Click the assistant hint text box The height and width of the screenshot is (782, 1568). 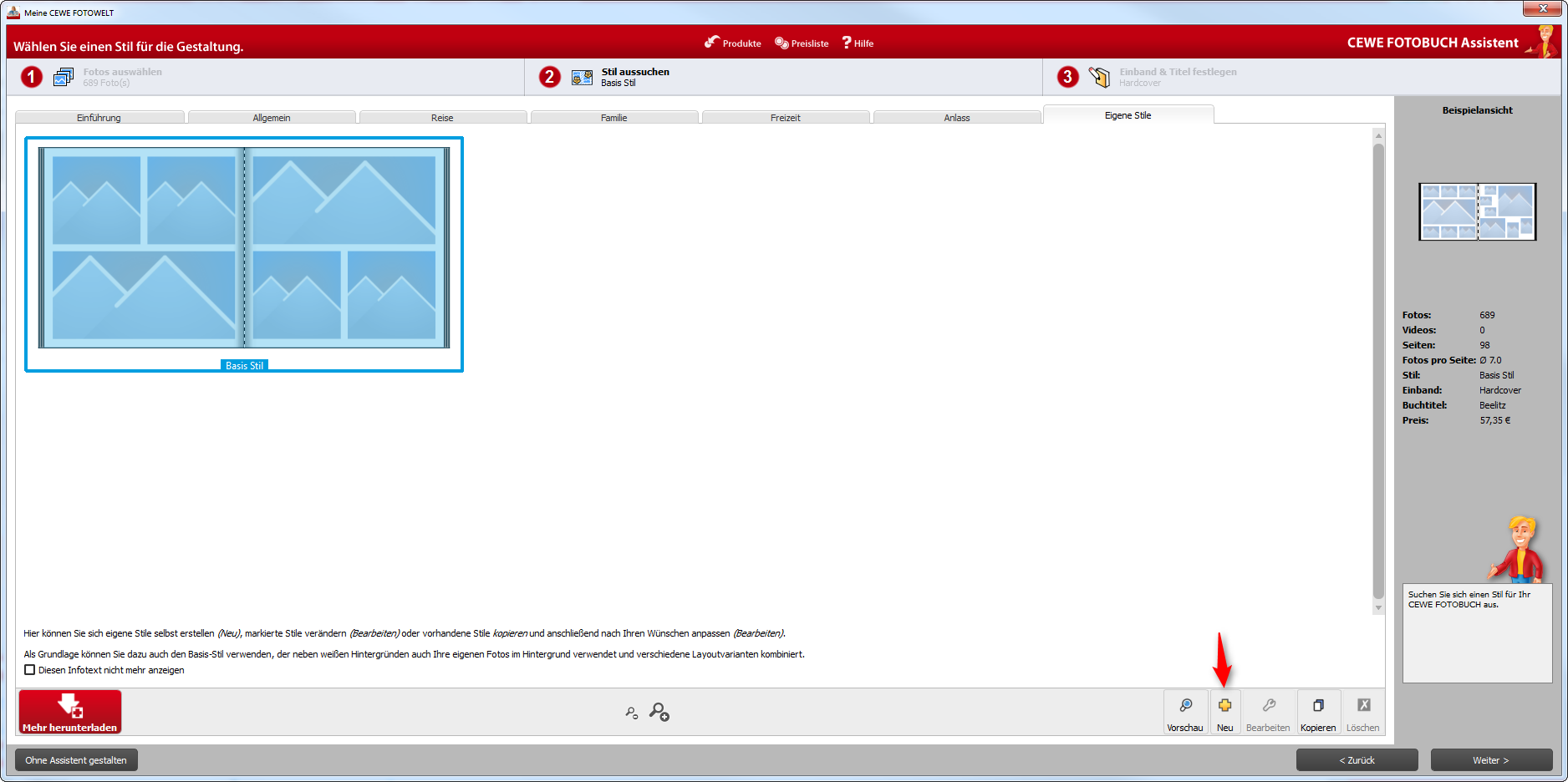point(1478,632)
